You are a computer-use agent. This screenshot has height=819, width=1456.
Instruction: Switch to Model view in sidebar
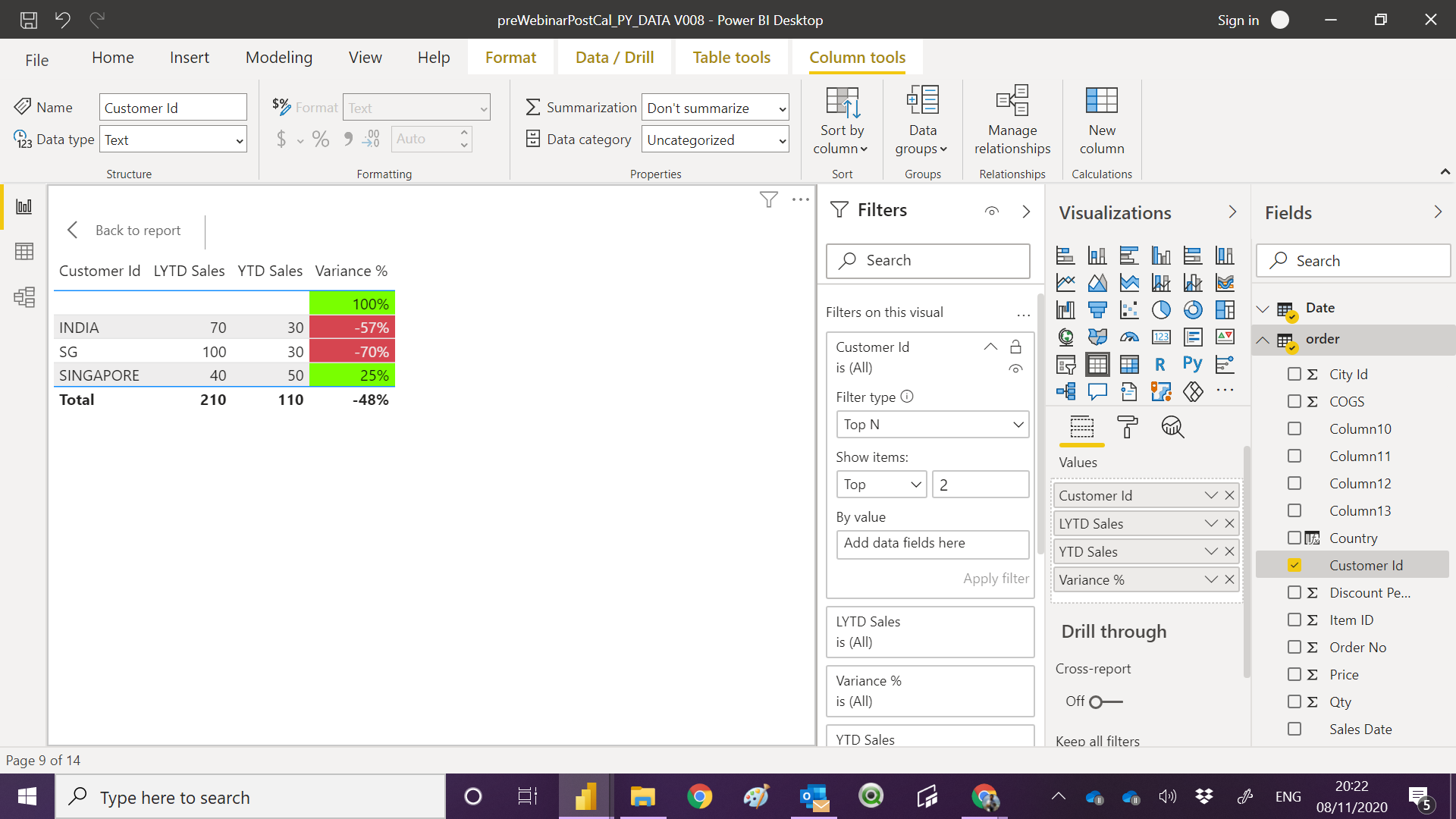tap(24, 297)
